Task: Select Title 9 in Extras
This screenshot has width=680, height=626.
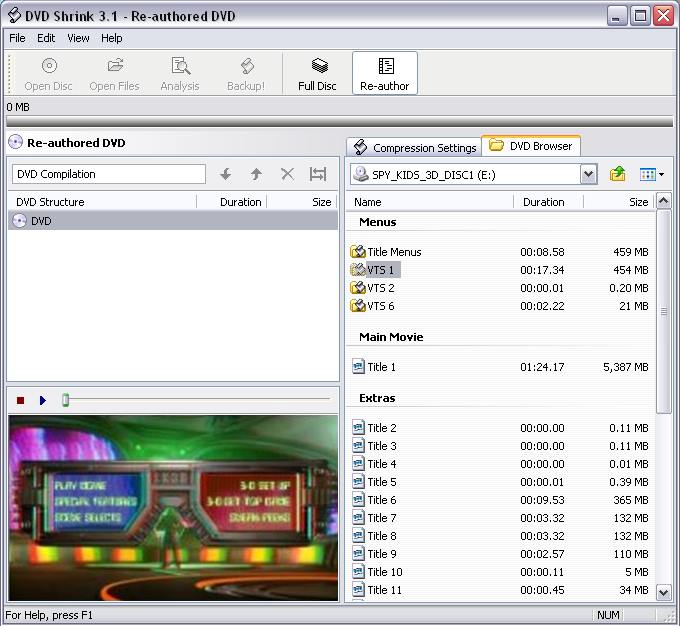Action: 374,554
